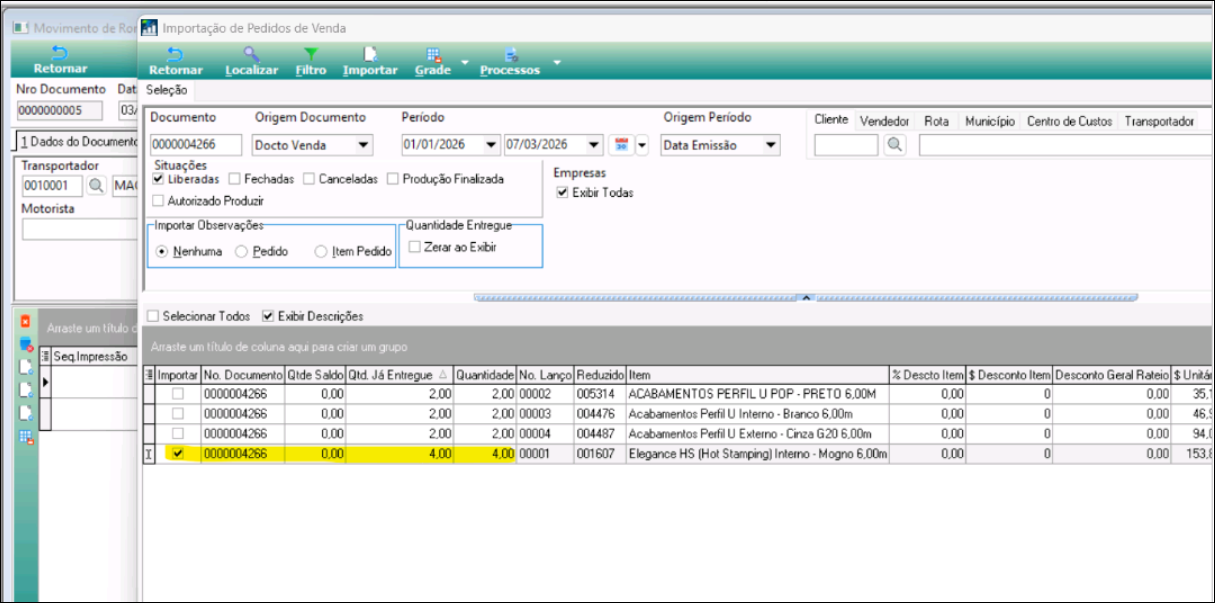This screenshot has width=1215, height=603.
Task: Click the Processos toolbar icon
Action: 510,55
